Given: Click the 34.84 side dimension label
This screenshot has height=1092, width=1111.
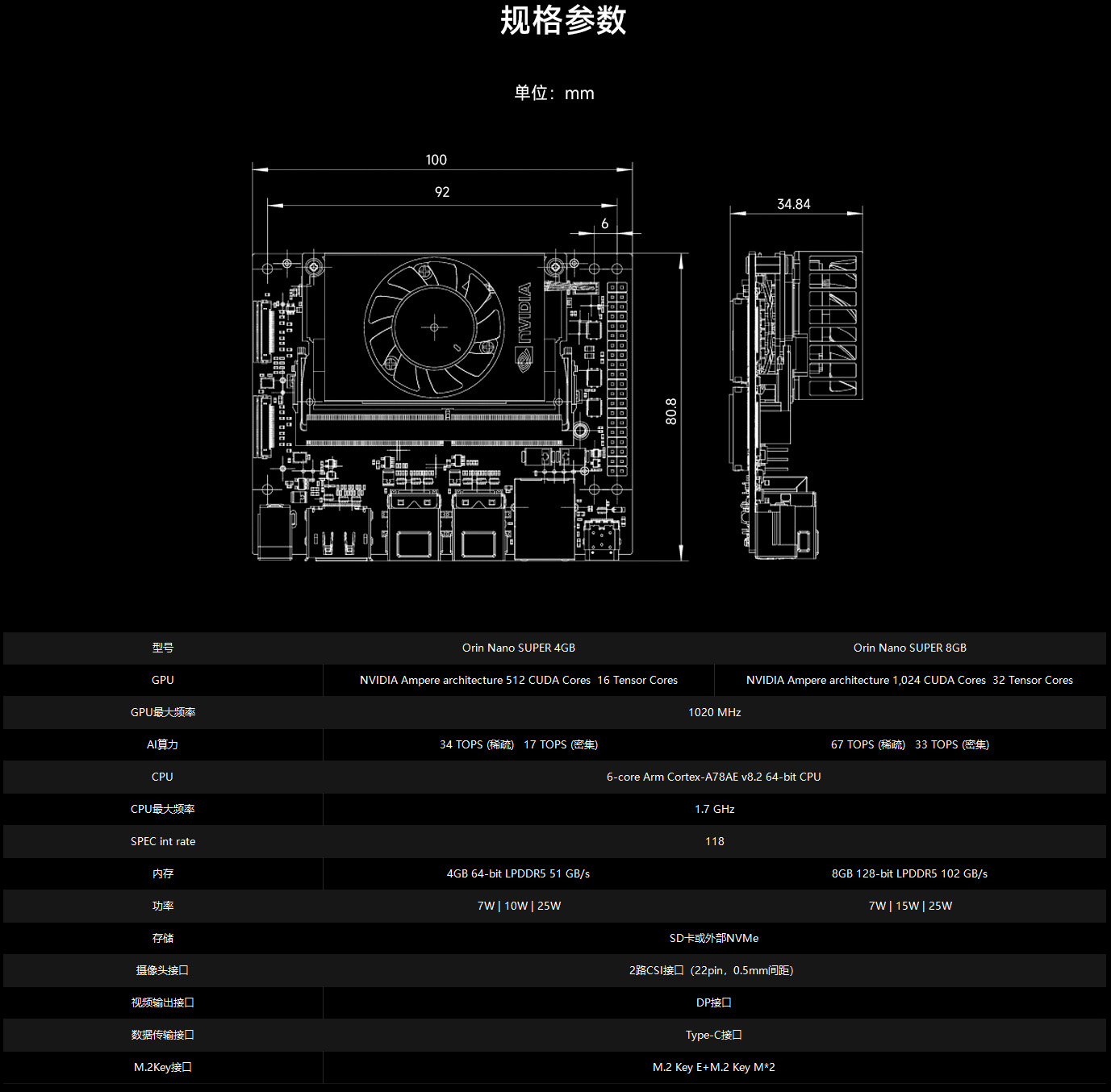Looking at the screenshot, I should click(794, 204).
